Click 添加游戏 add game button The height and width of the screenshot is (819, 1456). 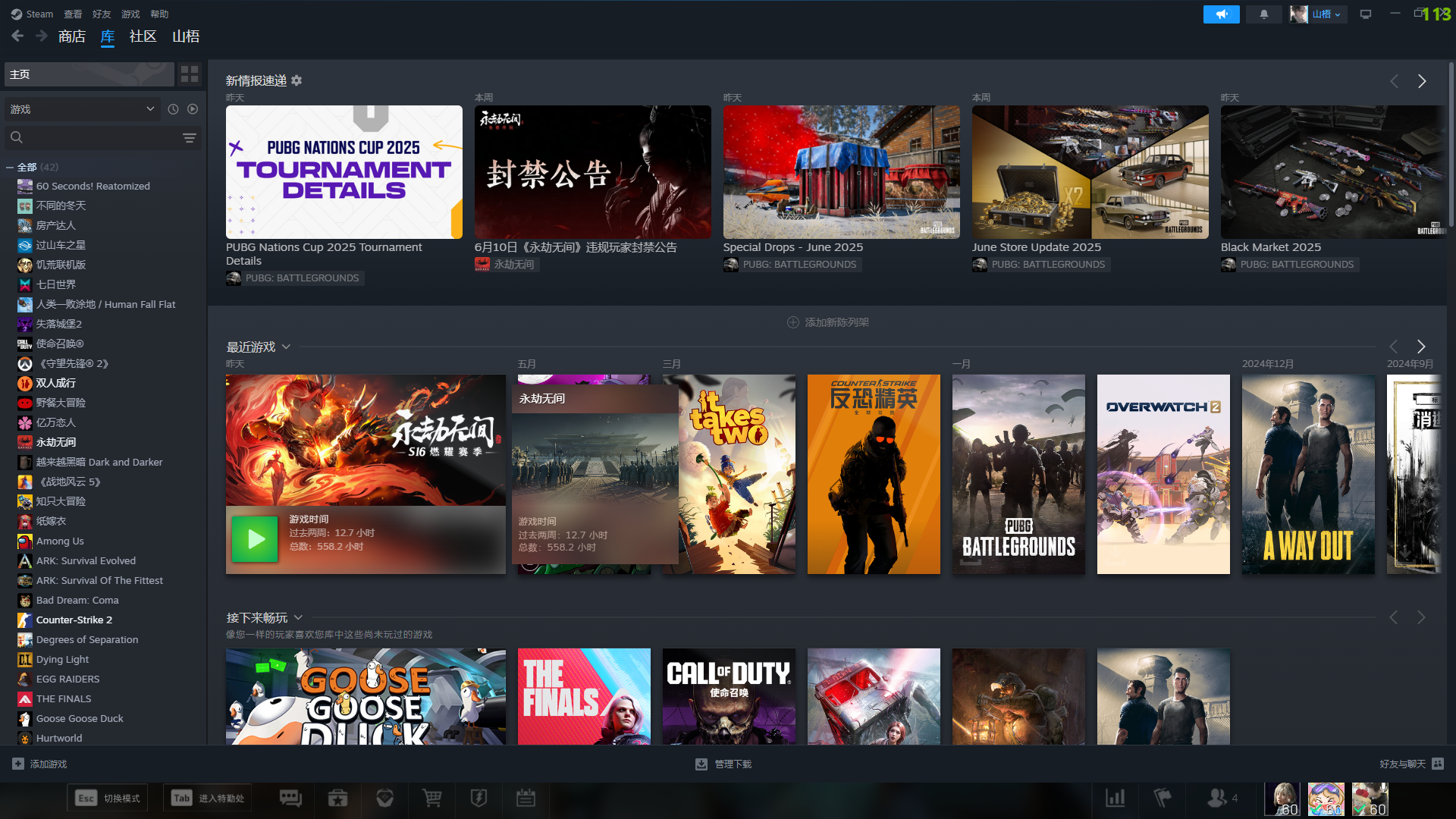click(x=39, y=764)
